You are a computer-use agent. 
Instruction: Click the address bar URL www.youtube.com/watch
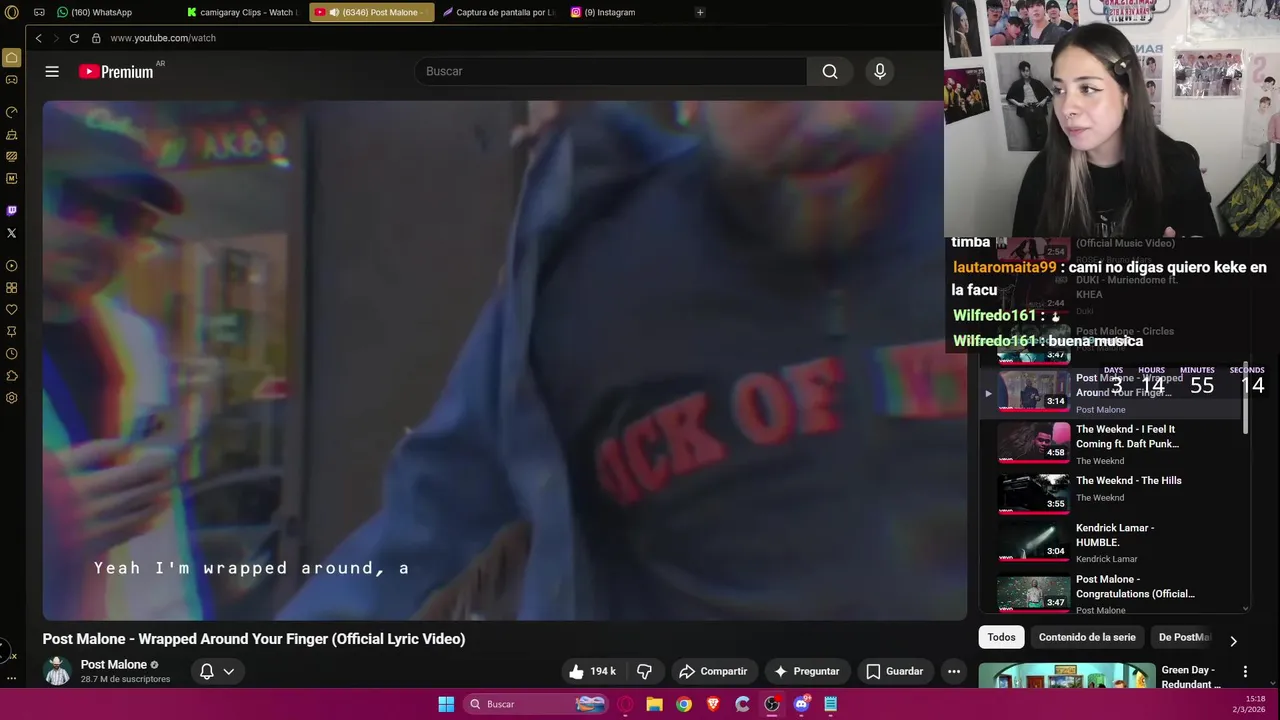pos(163,38)
